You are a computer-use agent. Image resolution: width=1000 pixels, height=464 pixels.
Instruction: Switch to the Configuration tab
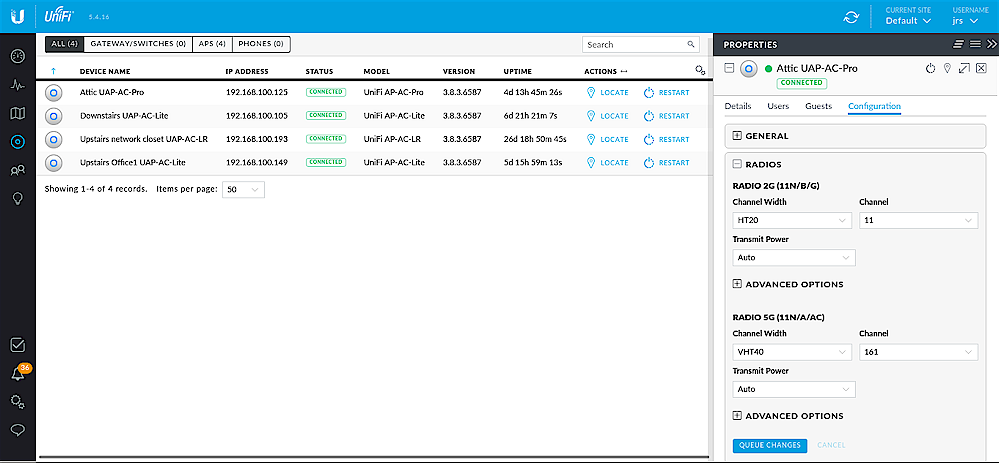(x=874, y=106)
